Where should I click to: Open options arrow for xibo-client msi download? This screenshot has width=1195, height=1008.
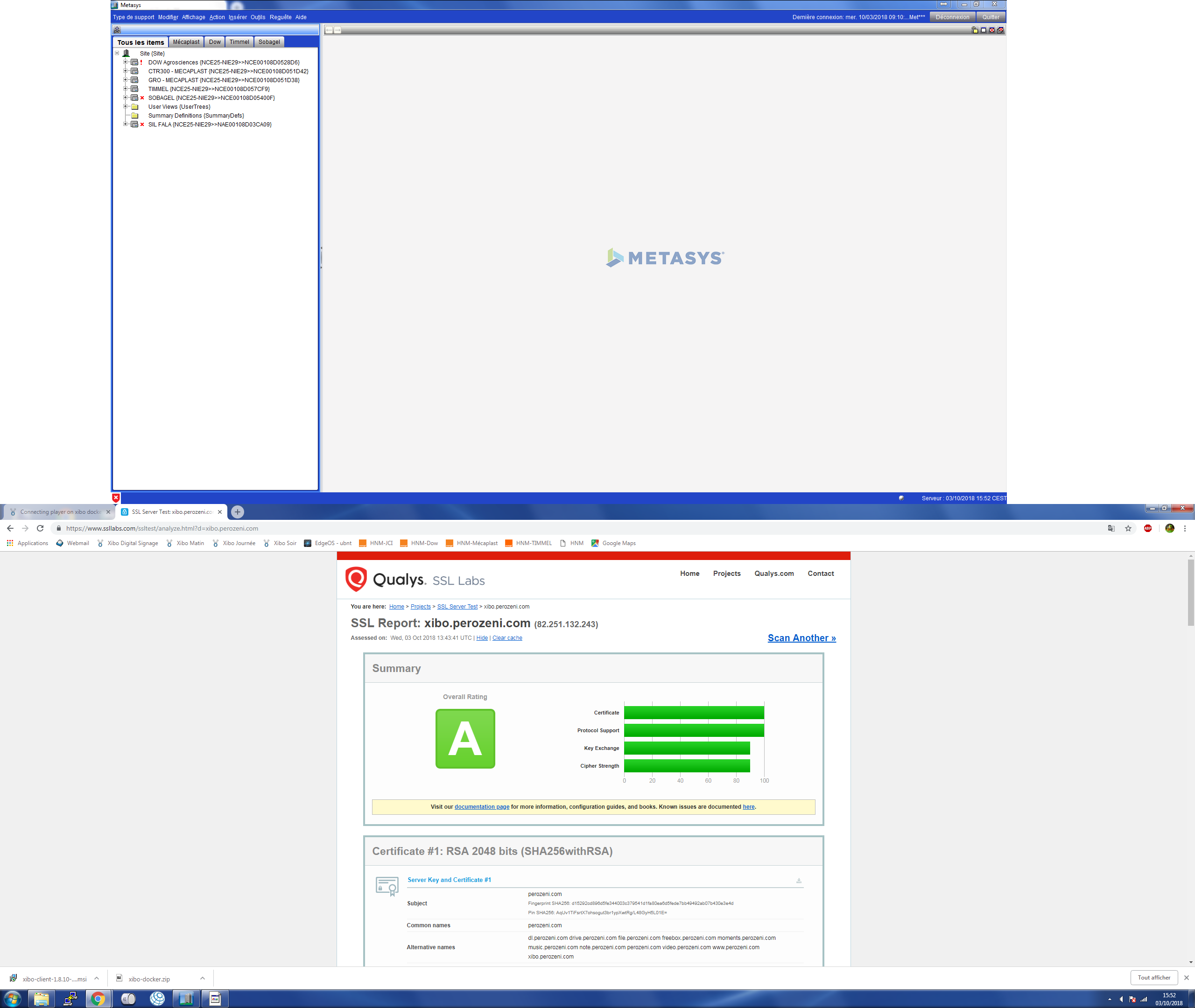pos(97,978)
